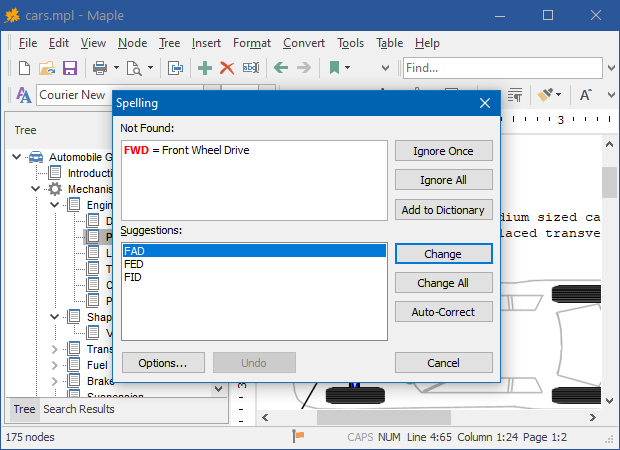
Task: Click the Not Found text box
Action: [254, 180]
